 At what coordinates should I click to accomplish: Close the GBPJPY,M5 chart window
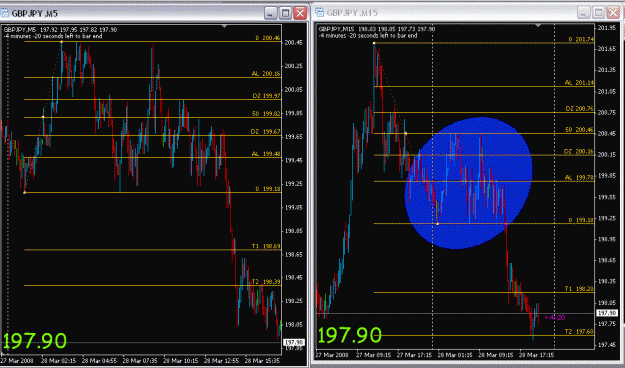tap(300, 13)
